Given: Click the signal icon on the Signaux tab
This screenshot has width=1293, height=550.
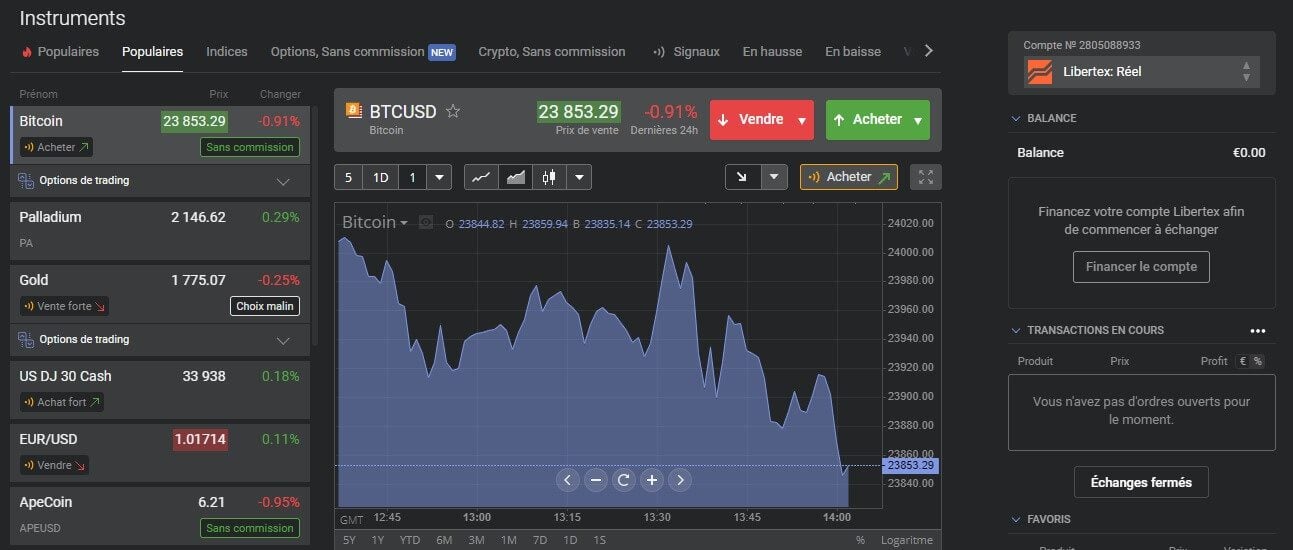Looking at the screenshot, I should click(x=660, y=52).
